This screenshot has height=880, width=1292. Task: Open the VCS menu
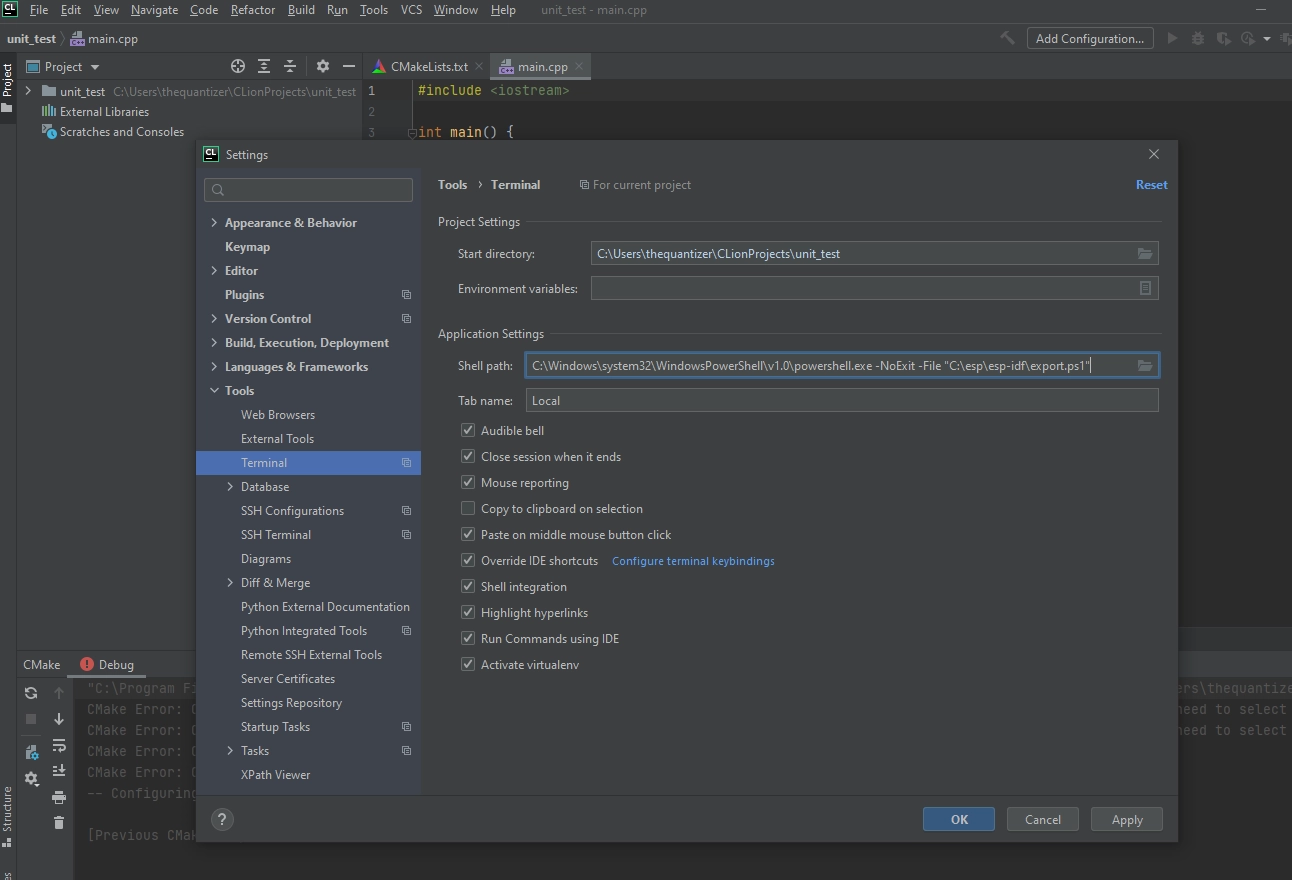pos(411,10)
